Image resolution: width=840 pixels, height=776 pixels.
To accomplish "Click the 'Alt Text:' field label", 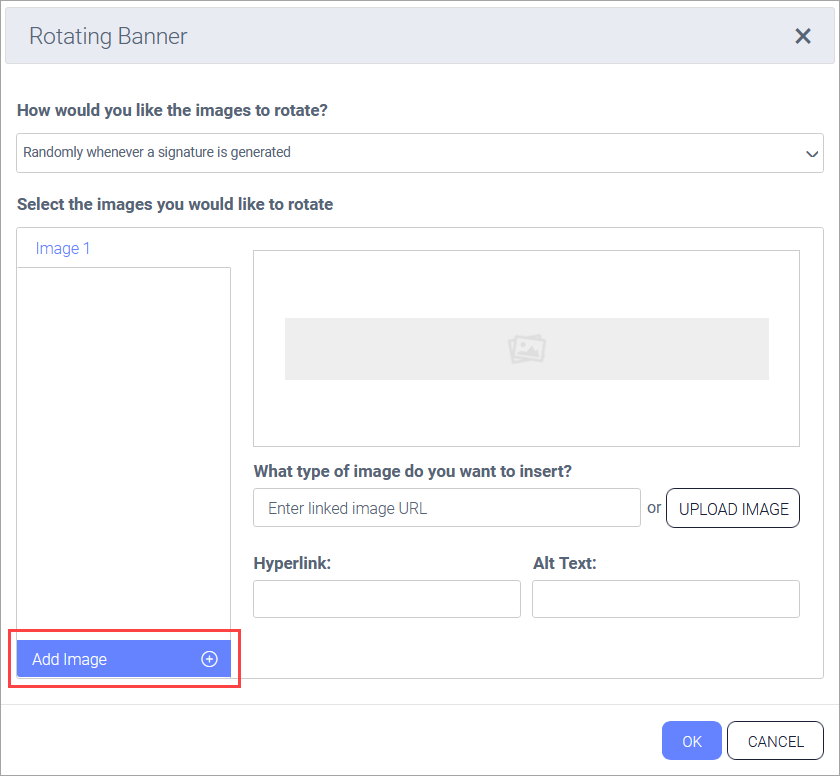I will tap(564, 563).
